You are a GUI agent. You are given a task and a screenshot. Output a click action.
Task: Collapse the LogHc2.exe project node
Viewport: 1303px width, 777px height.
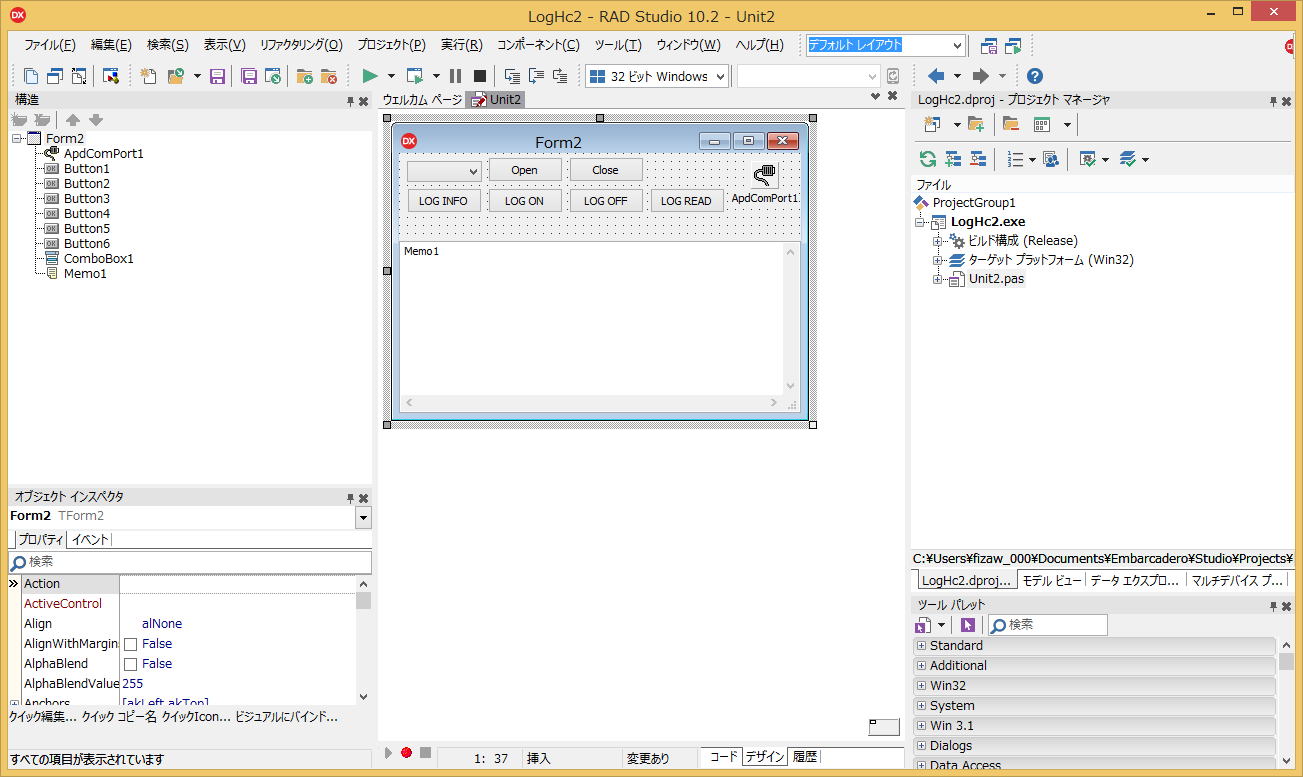click(920, 222)
